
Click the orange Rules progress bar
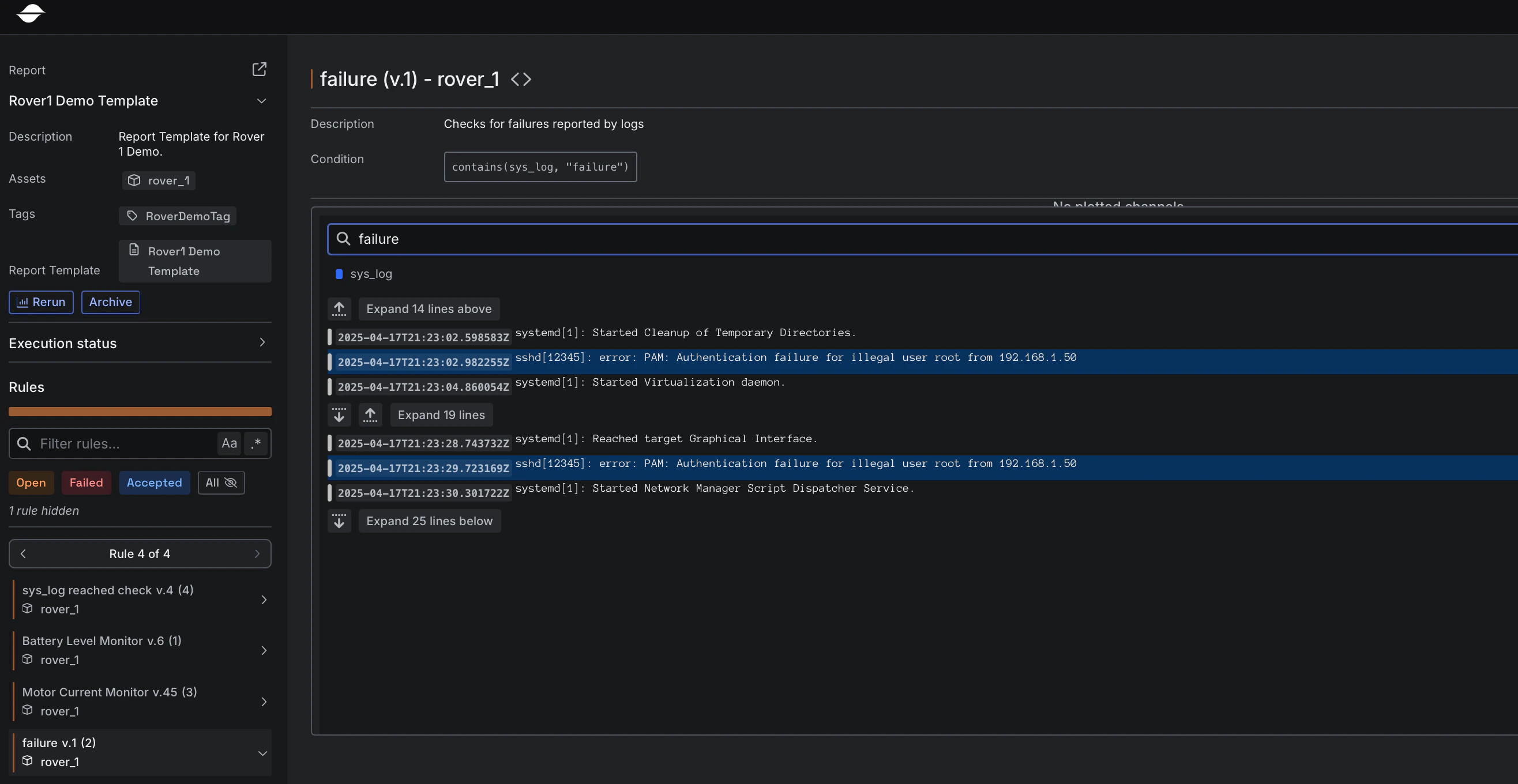(x=140, y=411)
